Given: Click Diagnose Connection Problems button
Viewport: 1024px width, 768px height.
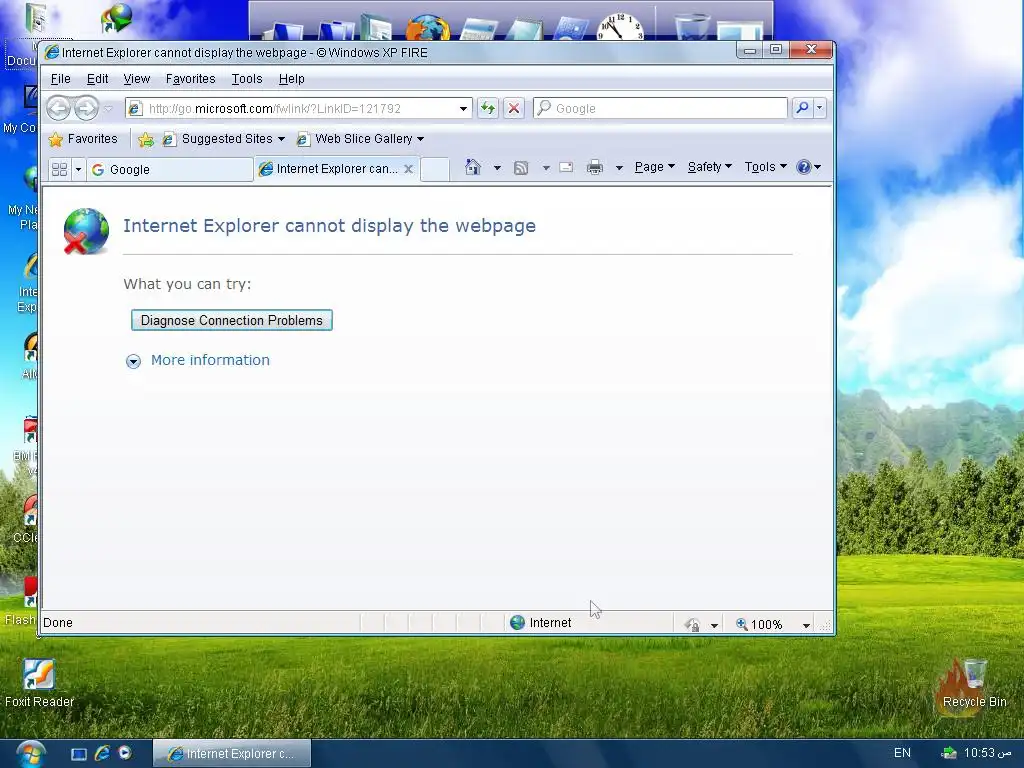Looking at the screenshot, I should point(232,320).
